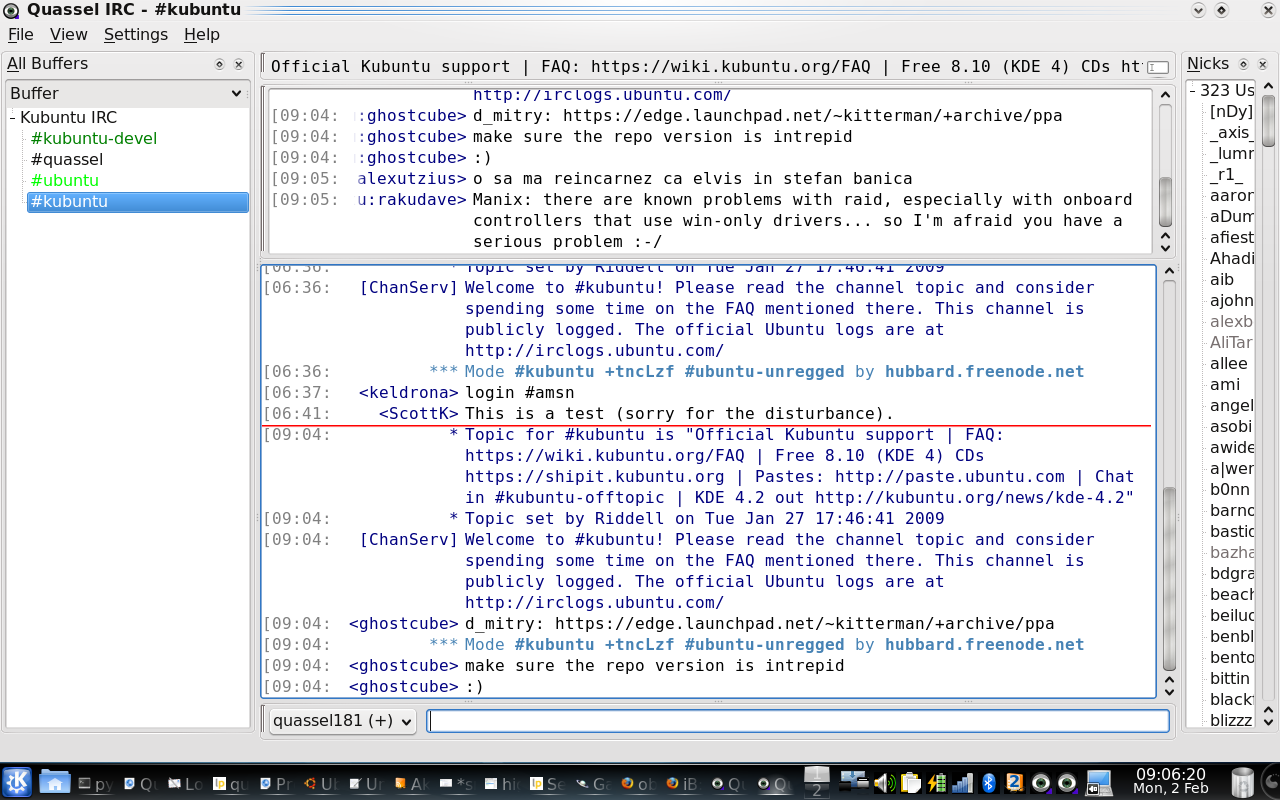Screen dimensions: 1280x800
Task: Open the Settings menu
Action: coord(136,34)
